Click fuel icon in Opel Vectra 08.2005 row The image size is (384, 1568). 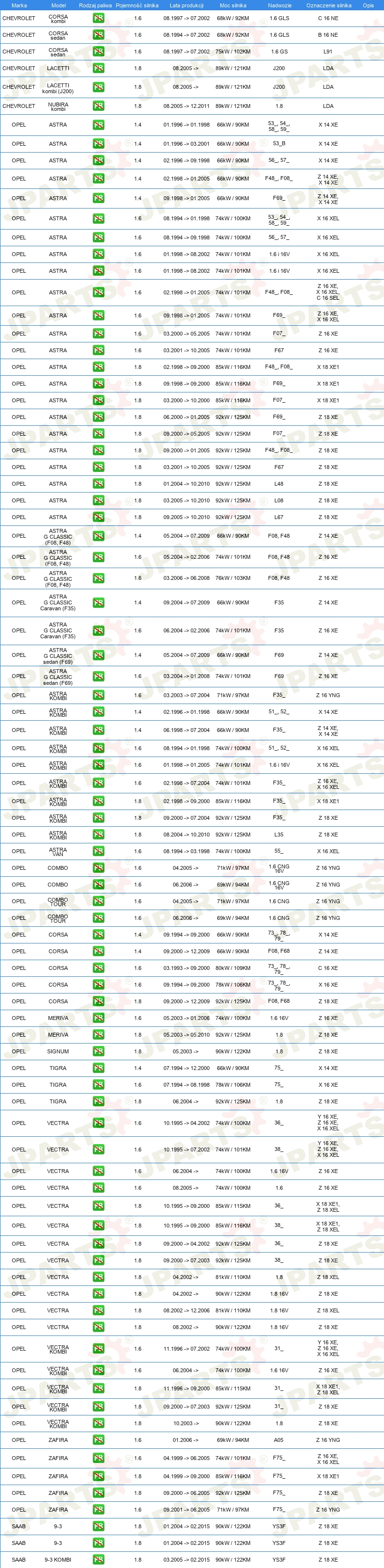coord(98,1188)
